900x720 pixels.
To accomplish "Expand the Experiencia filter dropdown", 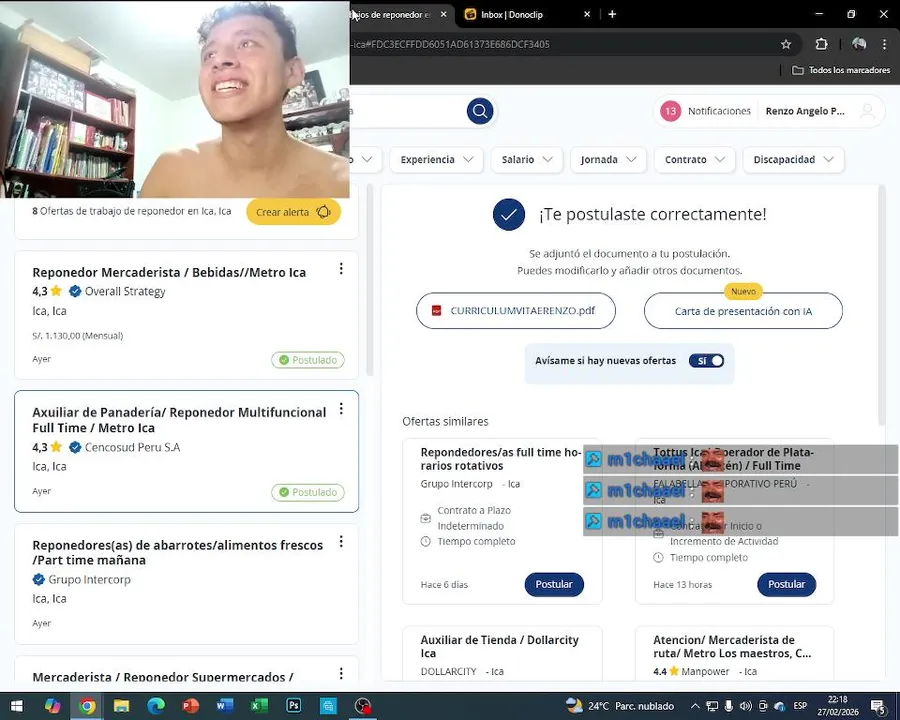I will point(437,160).
